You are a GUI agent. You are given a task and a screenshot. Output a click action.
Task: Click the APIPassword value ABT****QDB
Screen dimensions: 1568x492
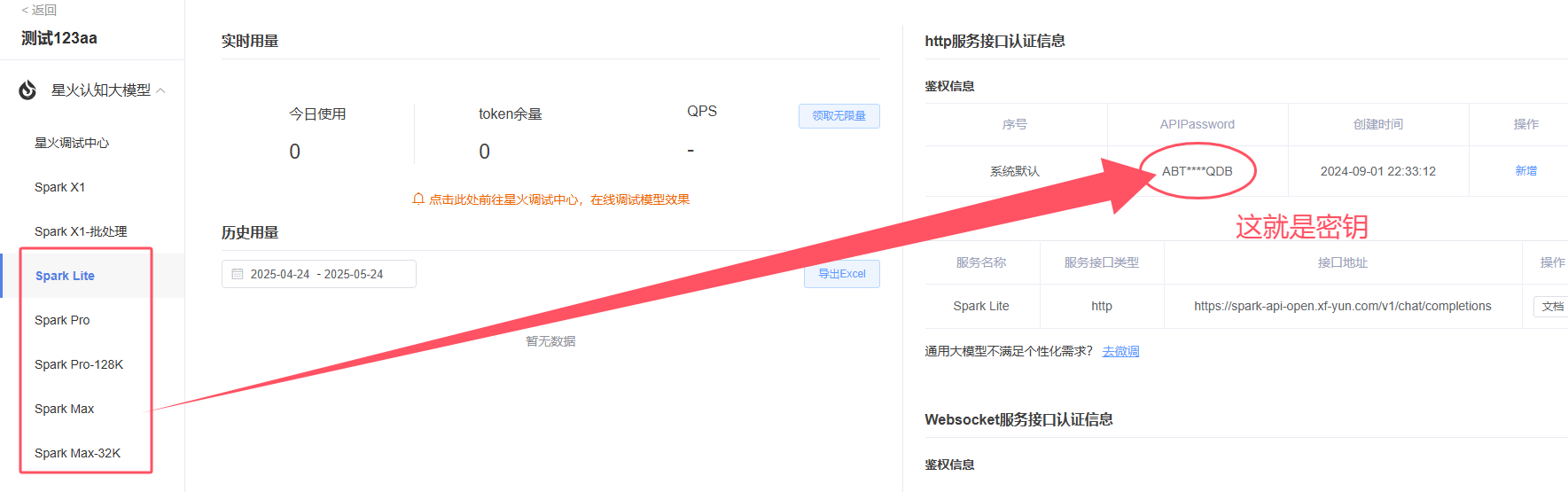pos(1197,171)
